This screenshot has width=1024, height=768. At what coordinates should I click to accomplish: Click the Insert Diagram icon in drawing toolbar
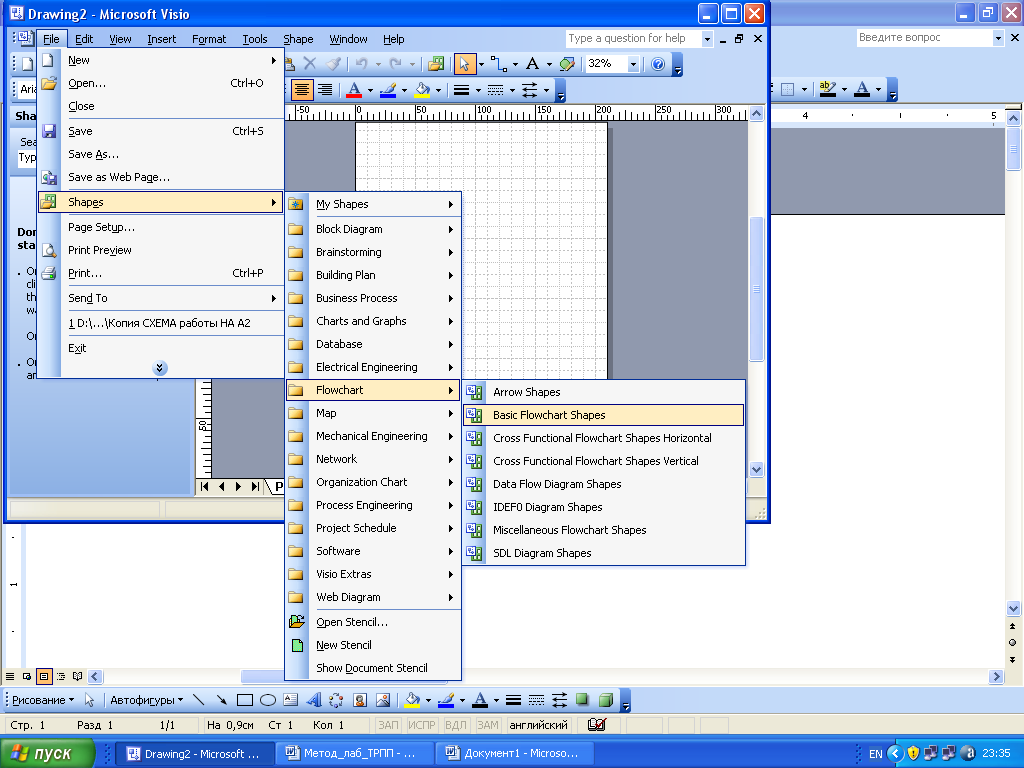(x=336, y=700)
